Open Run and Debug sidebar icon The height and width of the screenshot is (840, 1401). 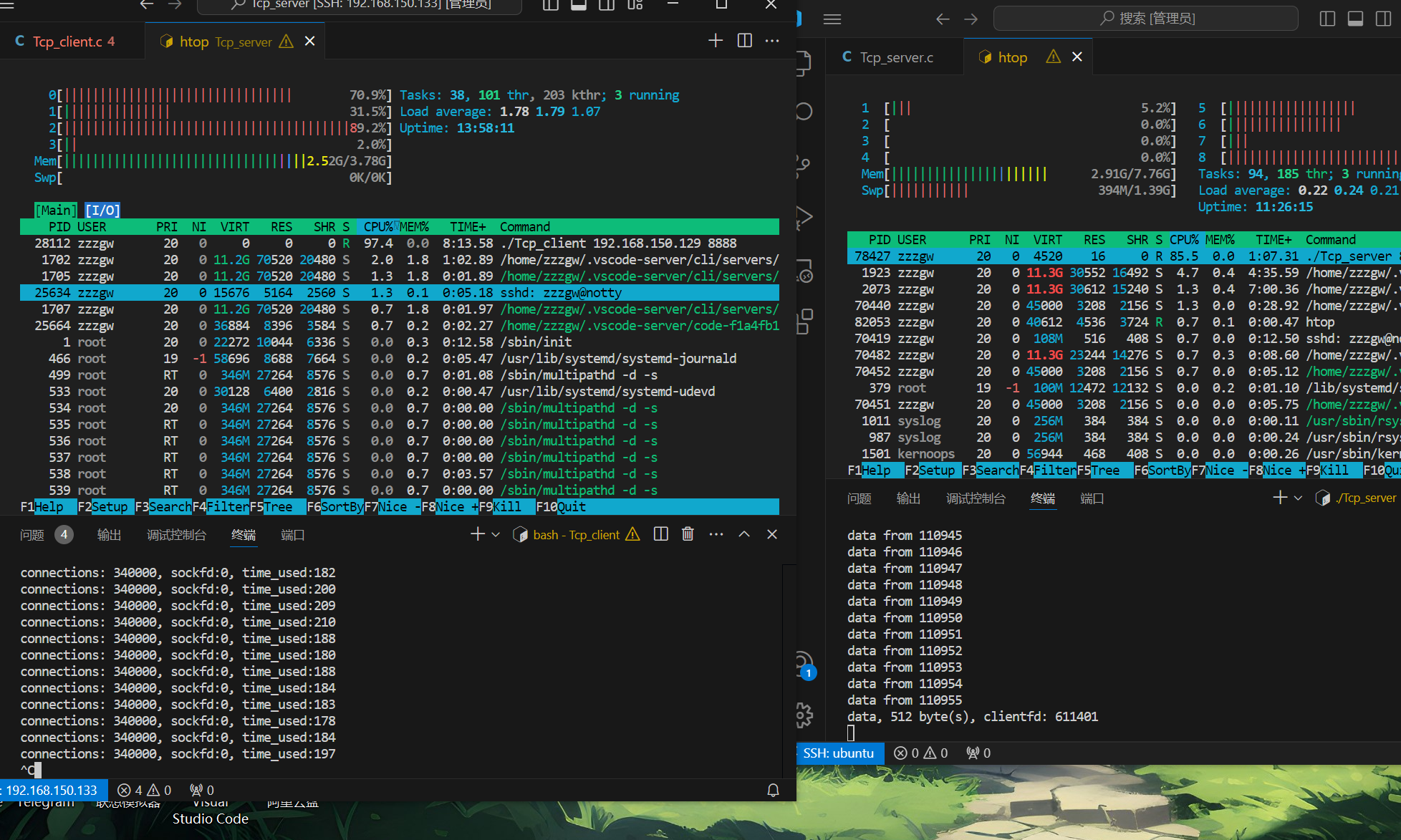[x=804, y=216]
